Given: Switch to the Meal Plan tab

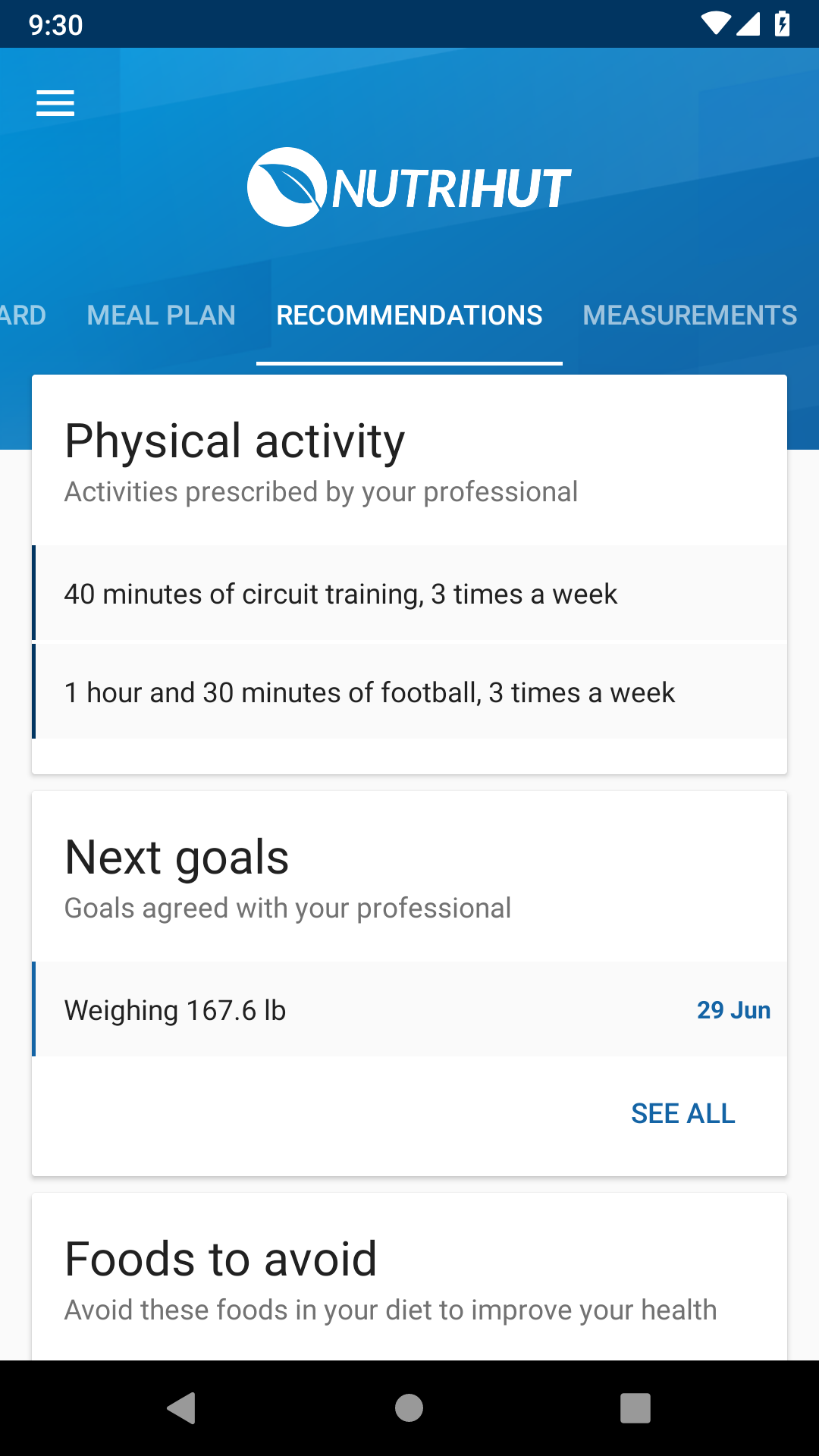Looking at the screenshot, I should pyautogui.click(x=162, y=315).
